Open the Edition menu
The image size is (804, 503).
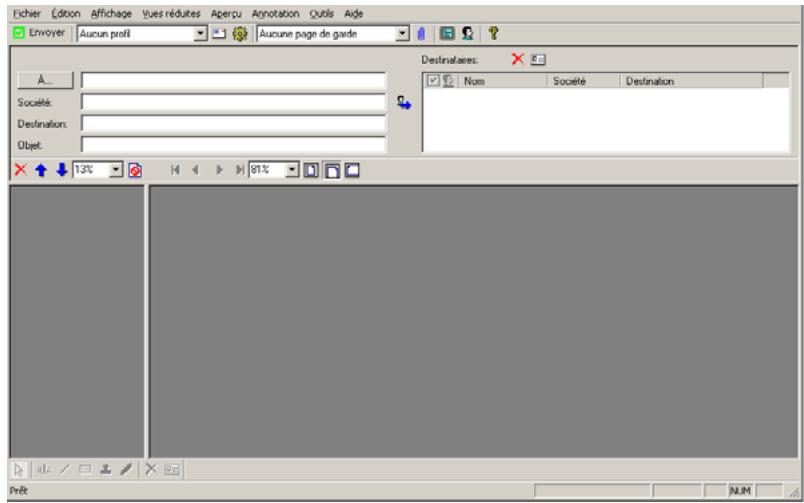tap(66, 14)
